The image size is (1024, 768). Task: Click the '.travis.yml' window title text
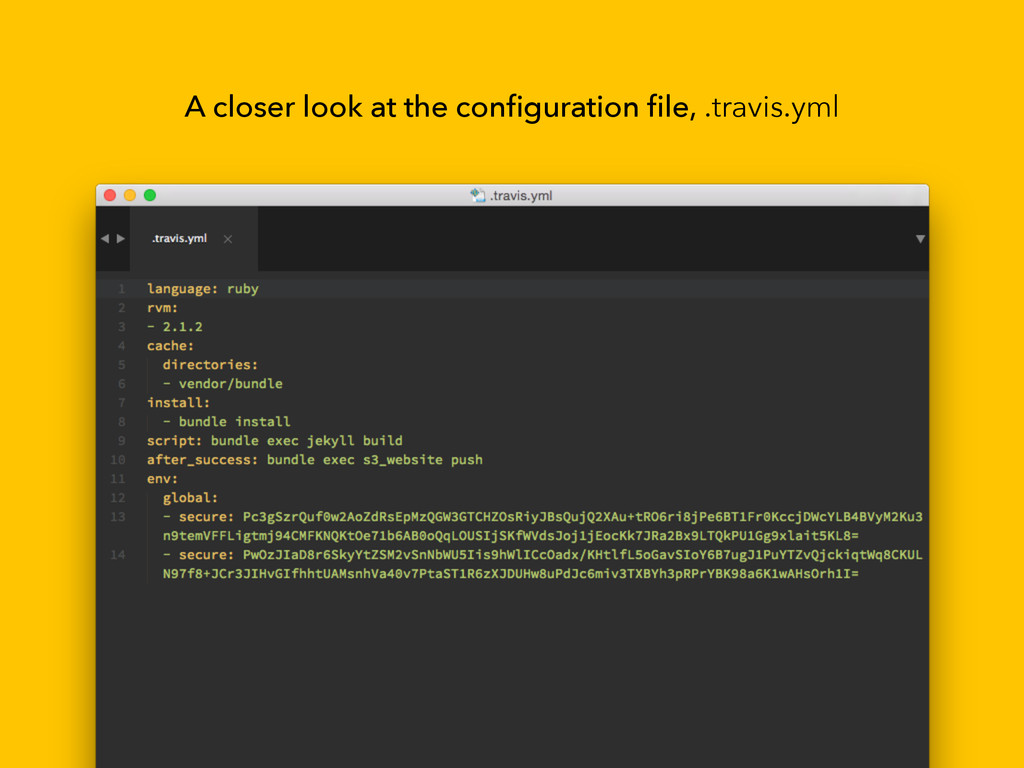point(521,195)
